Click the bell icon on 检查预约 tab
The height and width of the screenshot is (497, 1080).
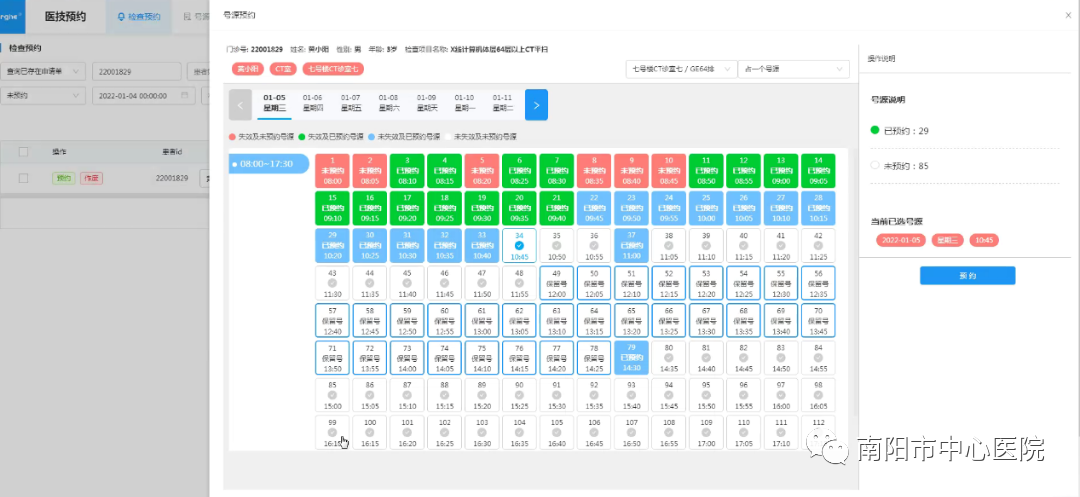point(122,17)
